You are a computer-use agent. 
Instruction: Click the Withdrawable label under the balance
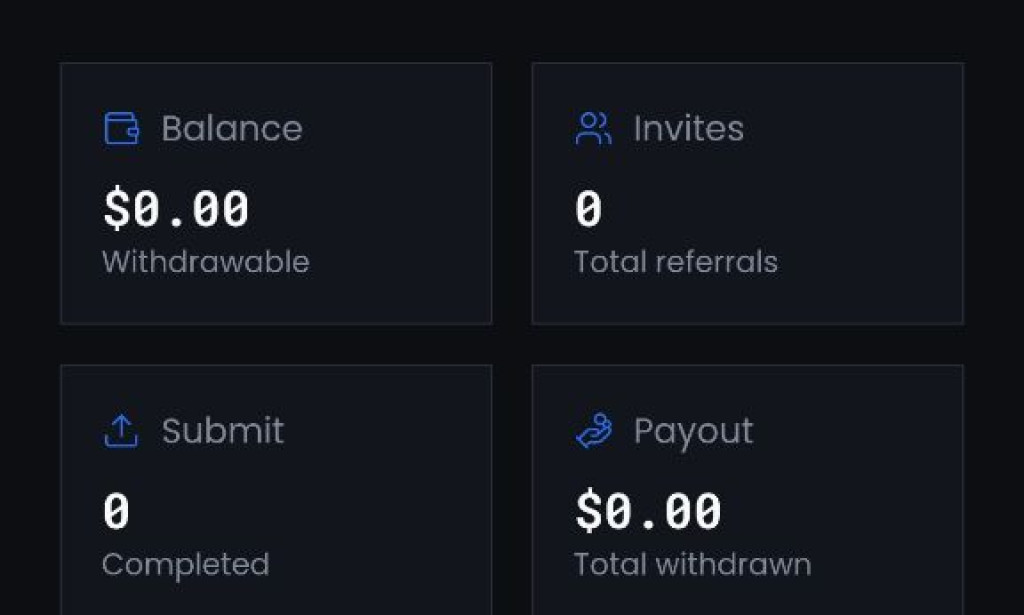(205, 262)
